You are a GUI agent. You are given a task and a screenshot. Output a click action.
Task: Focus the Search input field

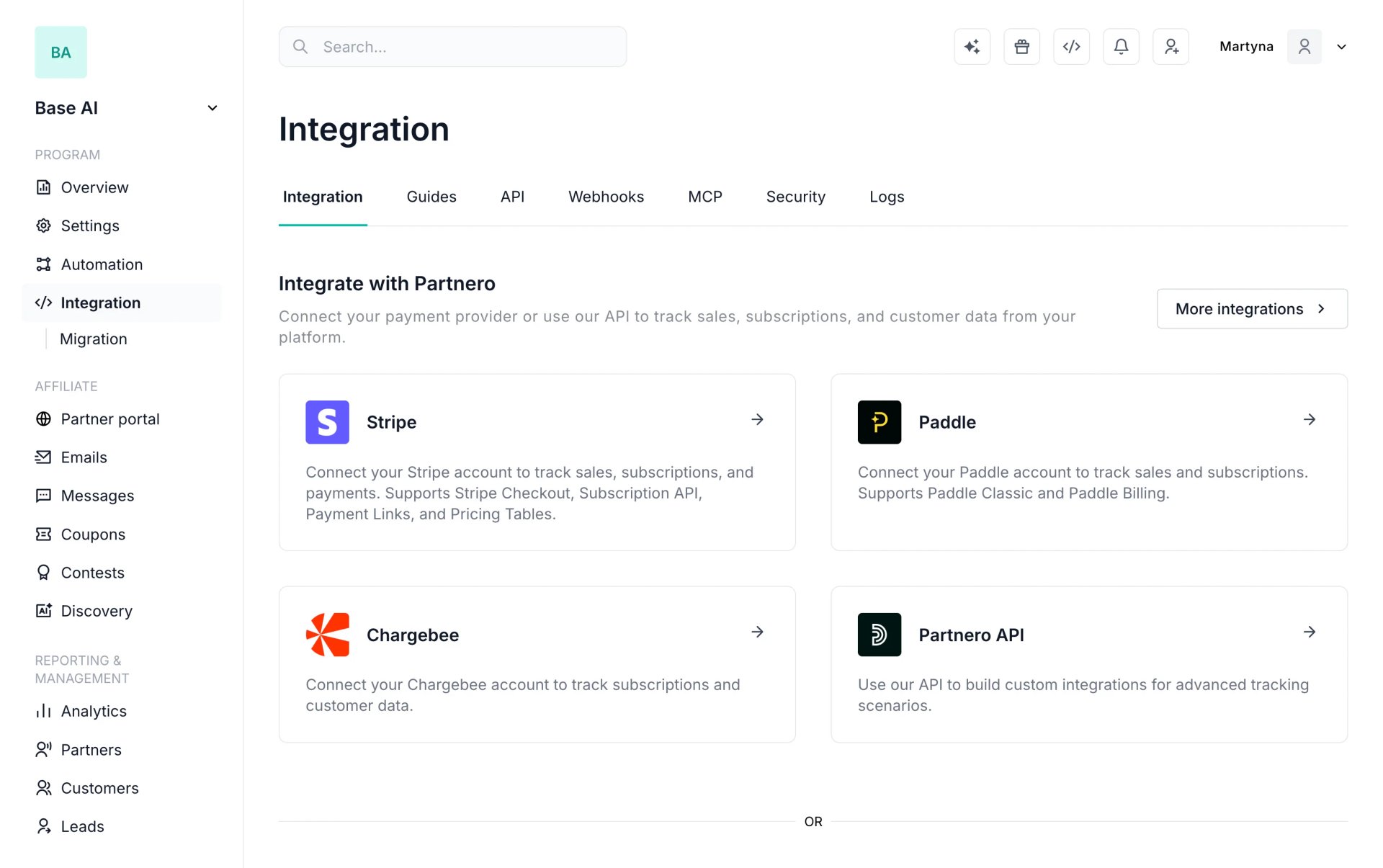click(452, 47)
